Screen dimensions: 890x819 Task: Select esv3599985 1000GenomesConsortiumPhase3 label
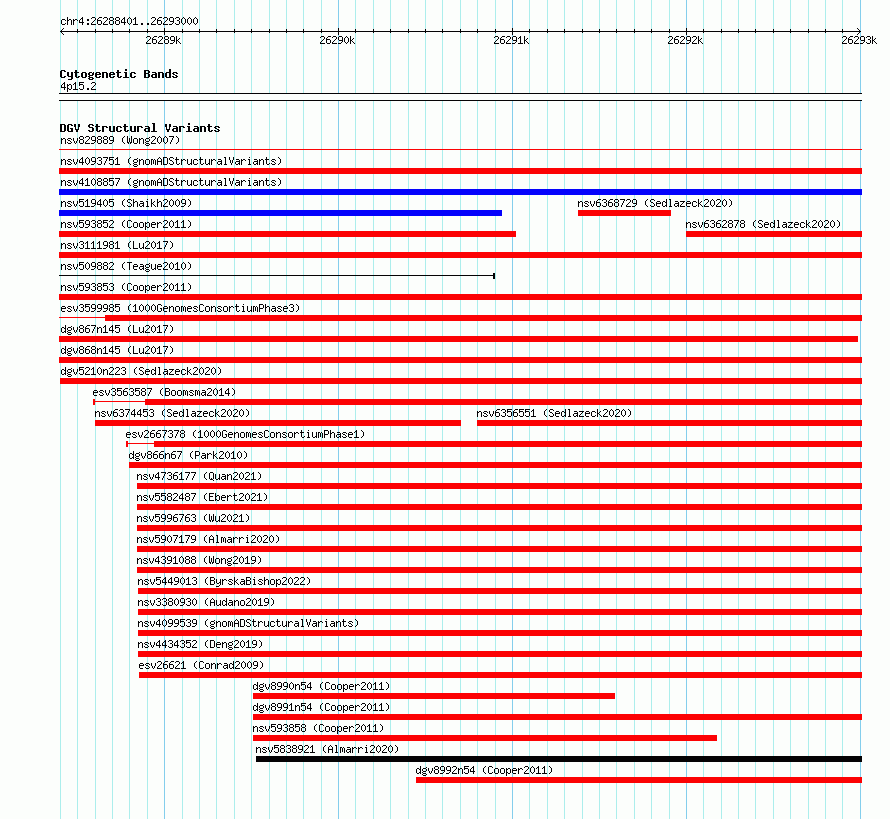pos(180,308)
